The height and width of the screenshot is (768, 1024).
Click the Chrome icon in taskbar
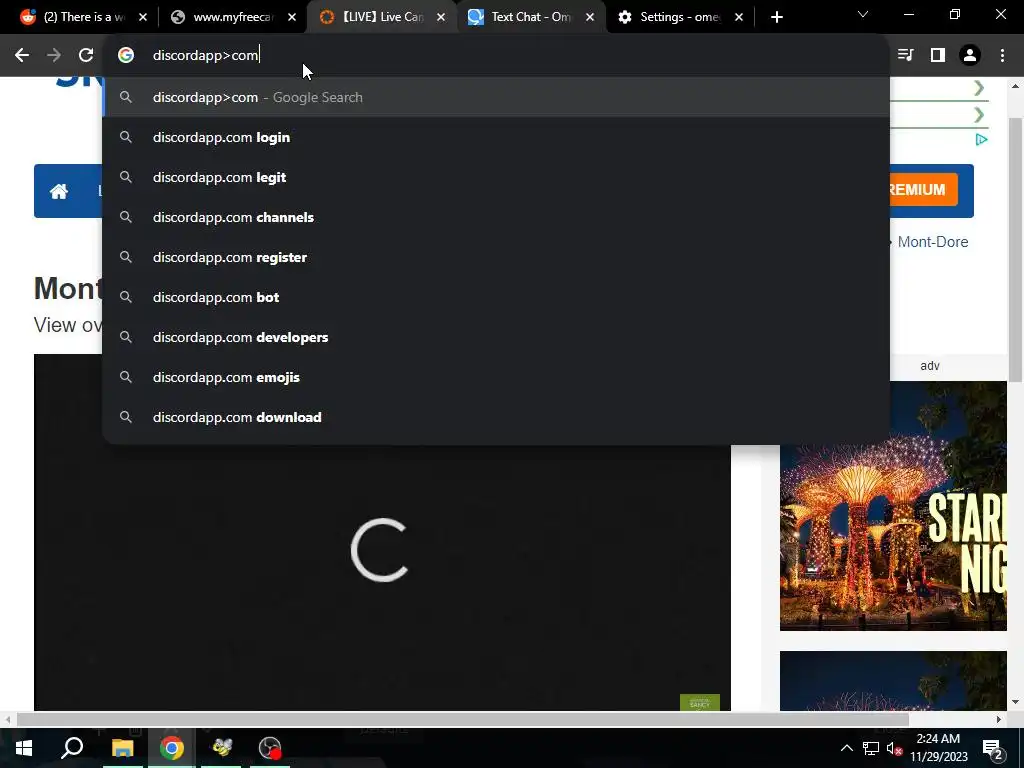(172, 748)
